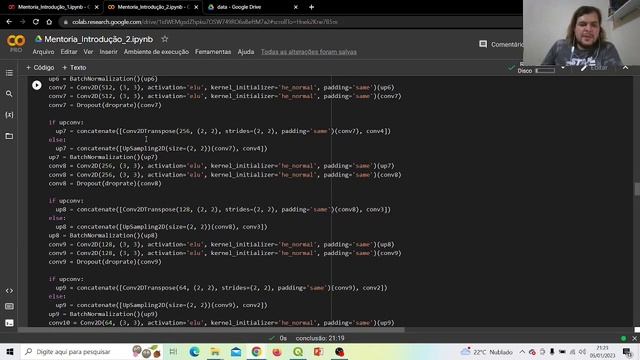Dismiss the bottom status bar with X
The width and height of the screenshot is (640, 360).
pos(634,338)
